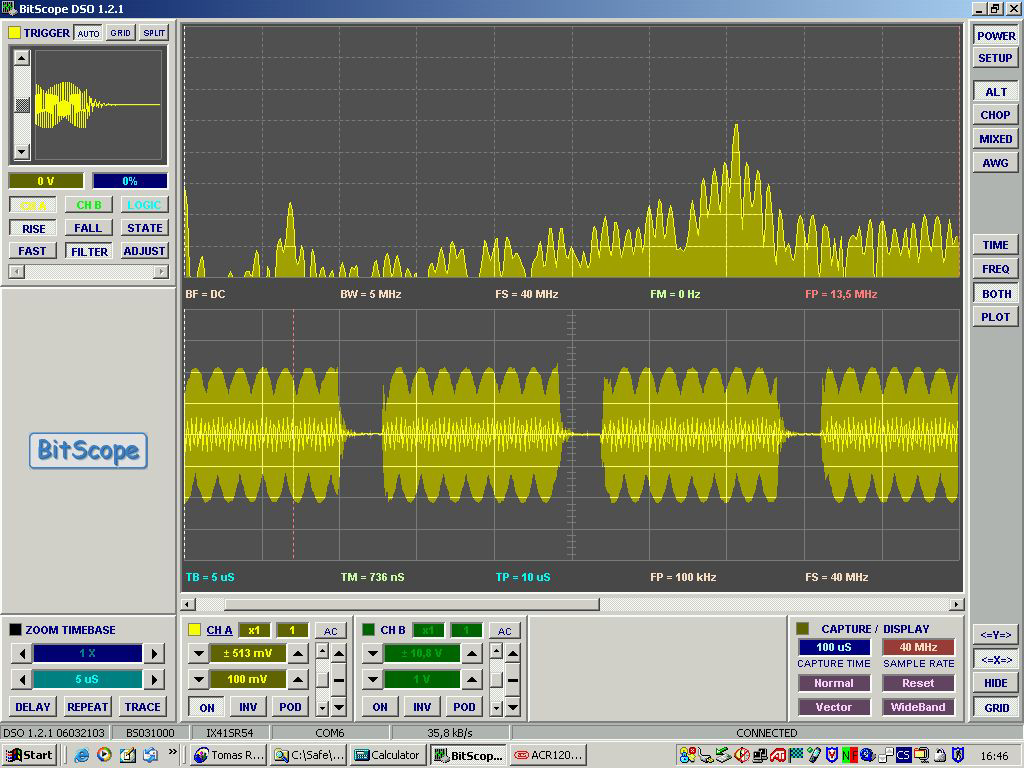Click the yellow CH A indicator square

click(194, 630)
